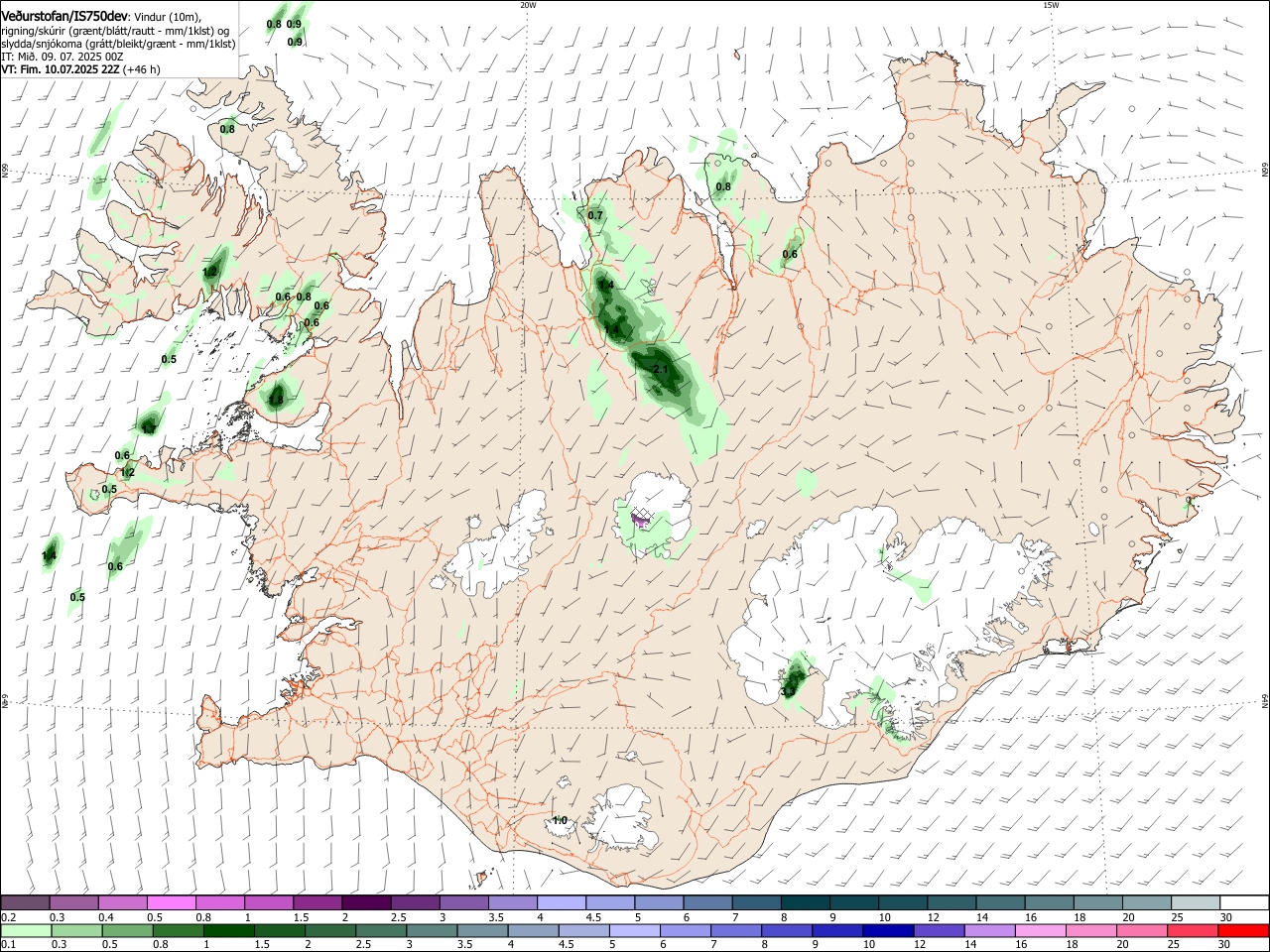Click the slydda/snjókoma legend description line

click(118, 44)
